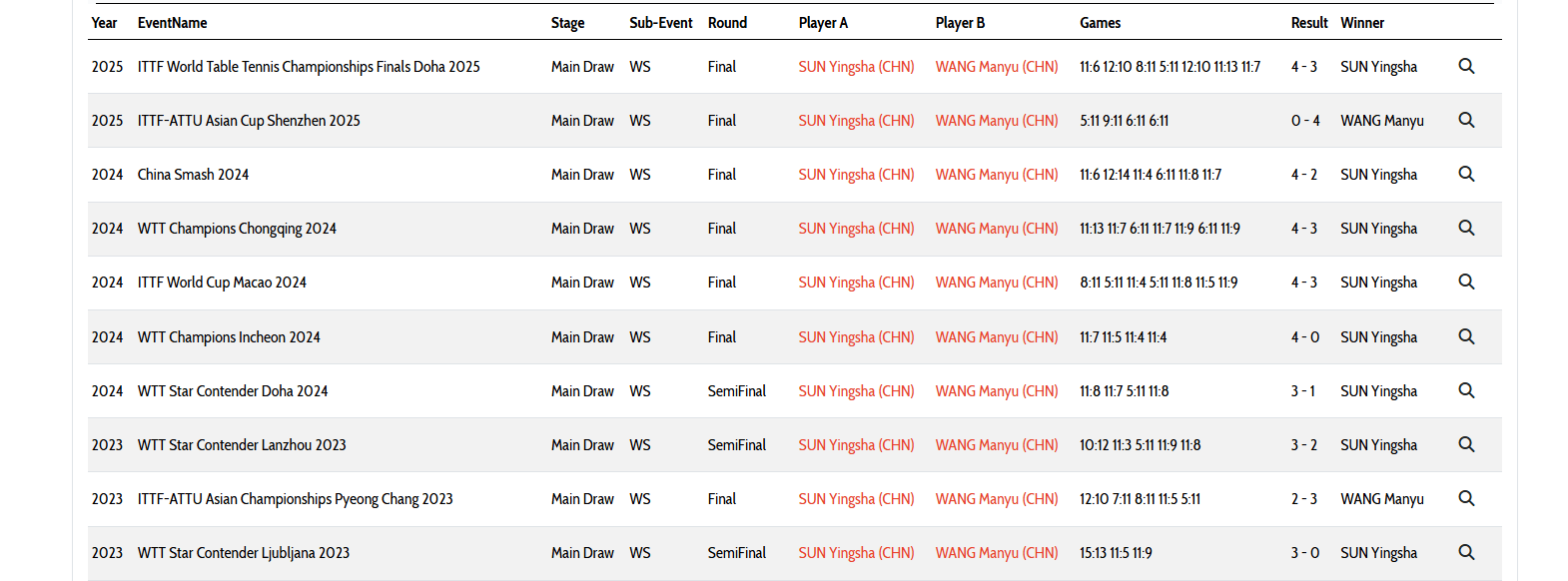
Task: Open WANG Manyu link in Asian Cup Shenzhen row
Action: [x=997, y=121]
